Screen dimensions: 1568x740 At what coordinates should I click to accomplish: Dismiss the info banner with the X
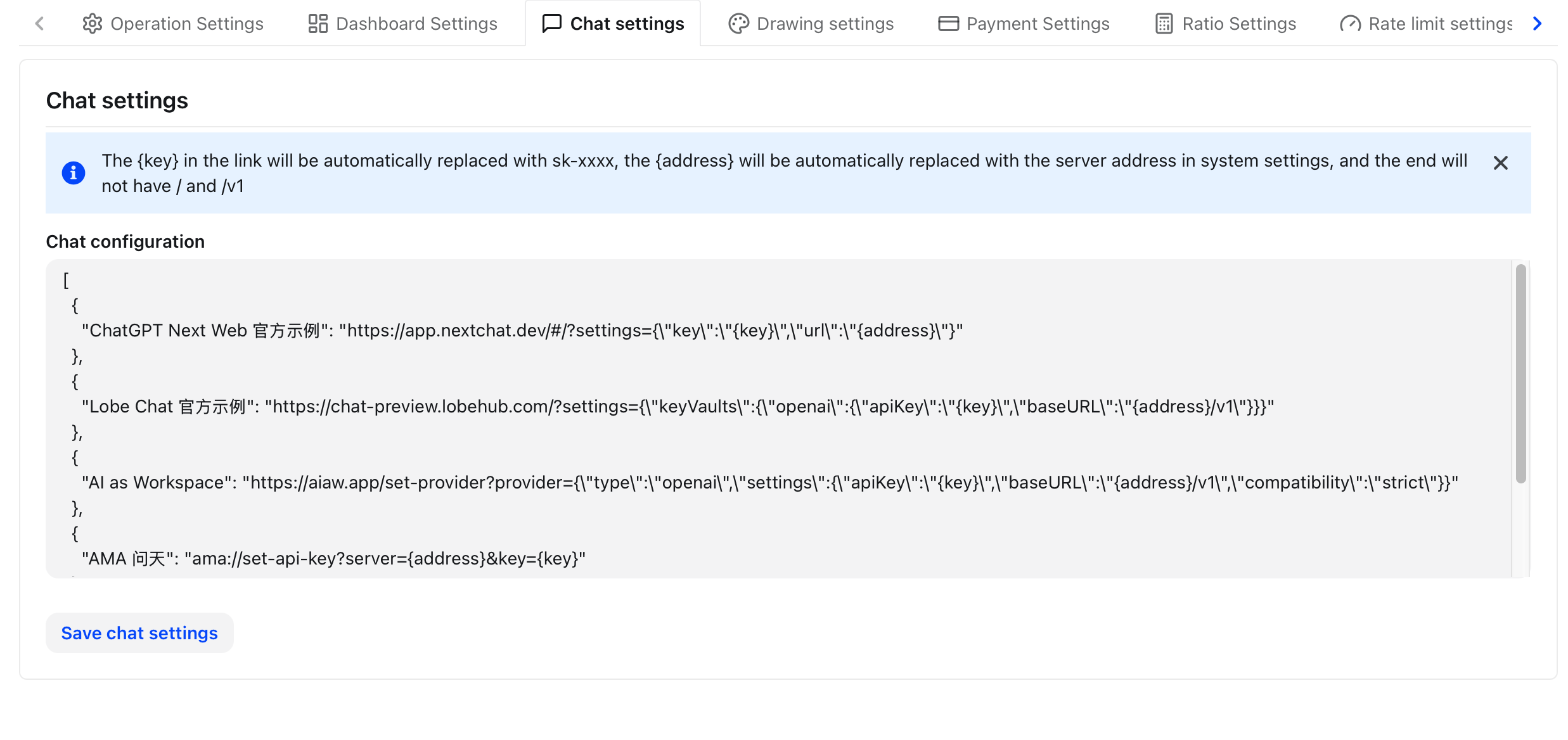[1500, 163]
